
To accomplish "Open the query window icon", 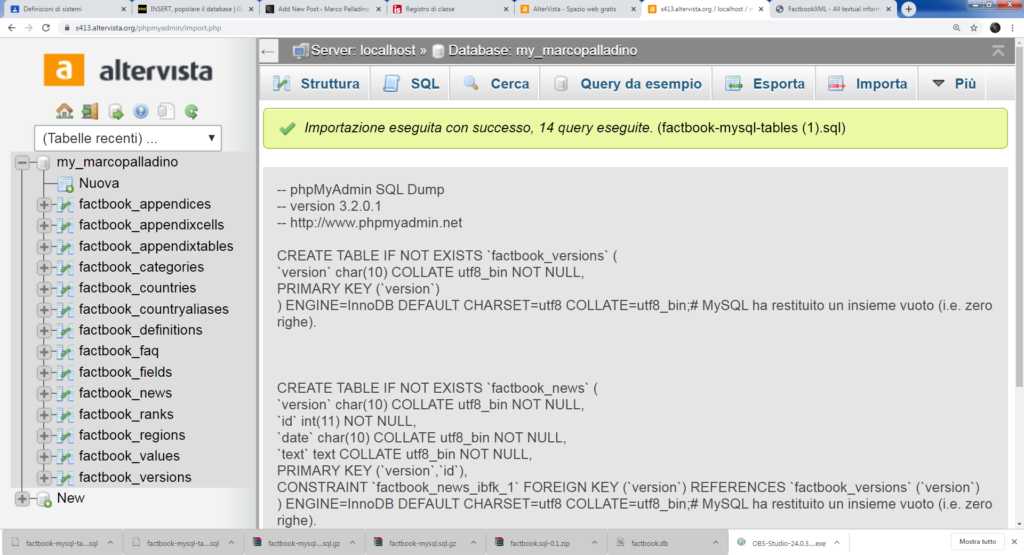I will pos(116,111).
